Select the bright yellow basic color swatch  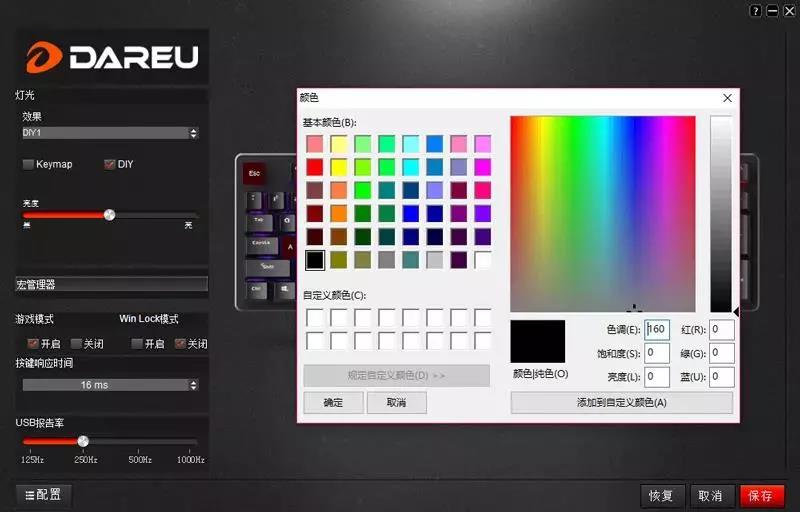pyautogui.click(x=339, y=167)
